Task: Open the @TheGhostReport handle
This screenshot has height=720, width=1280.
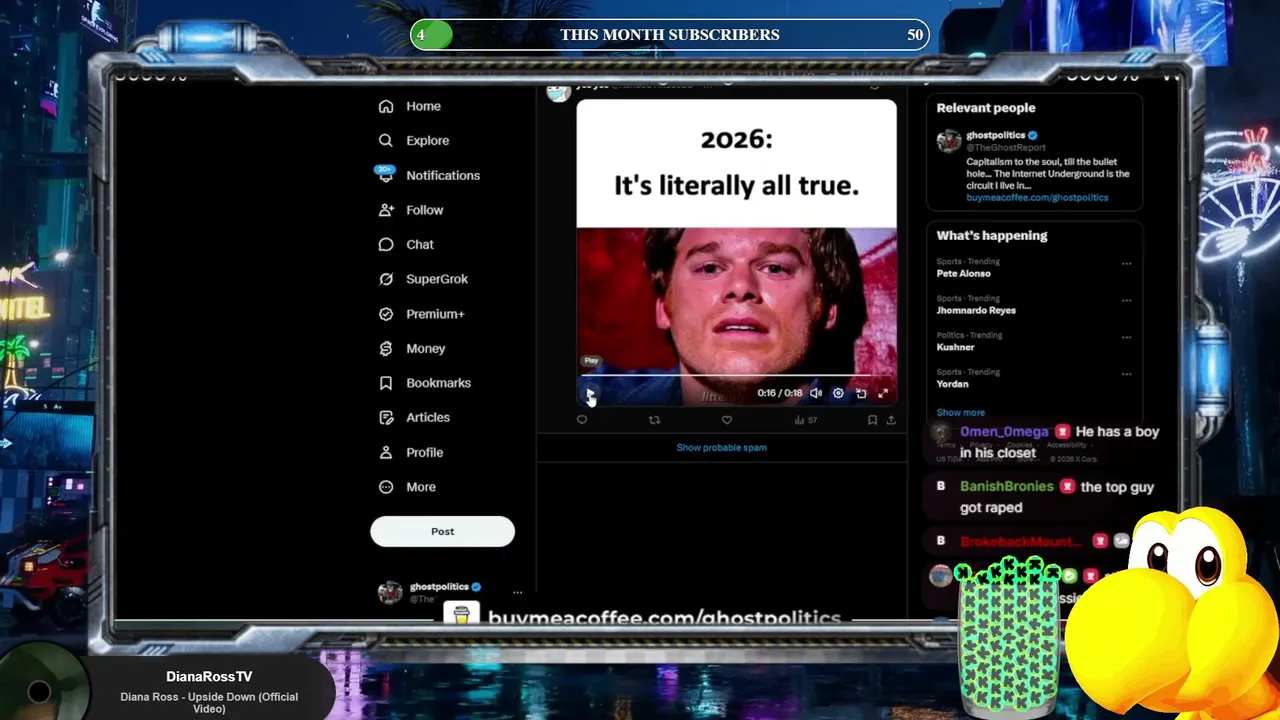Action: tap(1006, 148)
